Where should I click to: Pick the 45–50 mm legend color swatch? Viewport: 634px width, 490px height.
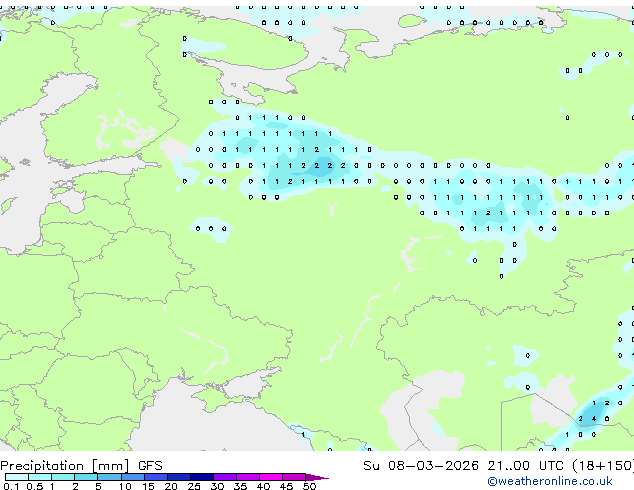294,477
